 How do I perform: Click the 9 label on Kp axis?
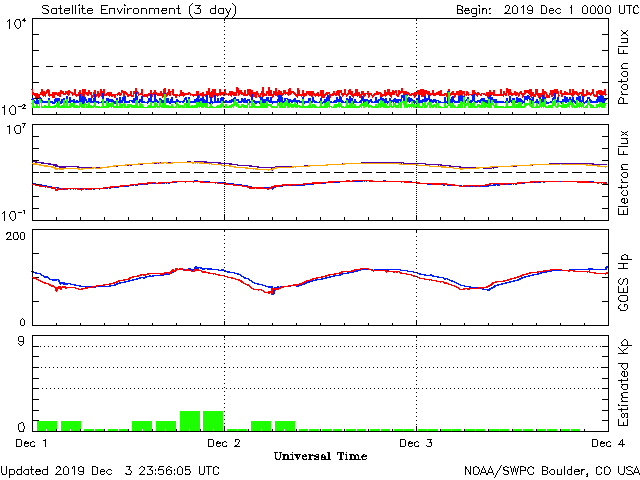pos(21,341)
